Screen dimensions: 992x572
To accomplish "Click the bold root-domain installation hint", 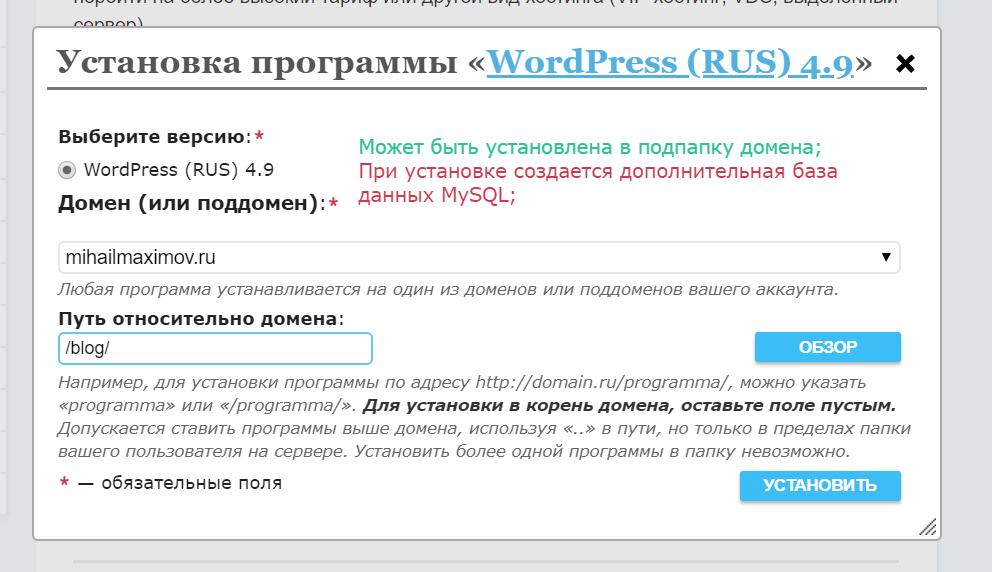I will click(628, 406).
